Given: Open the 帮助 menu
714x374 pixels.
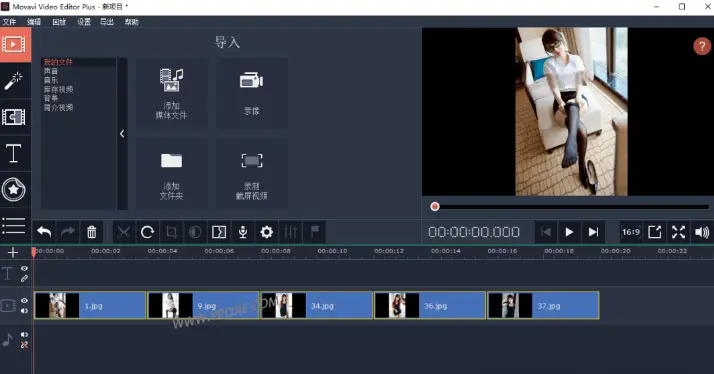Looking at the screenshot, I should point(132,22).
